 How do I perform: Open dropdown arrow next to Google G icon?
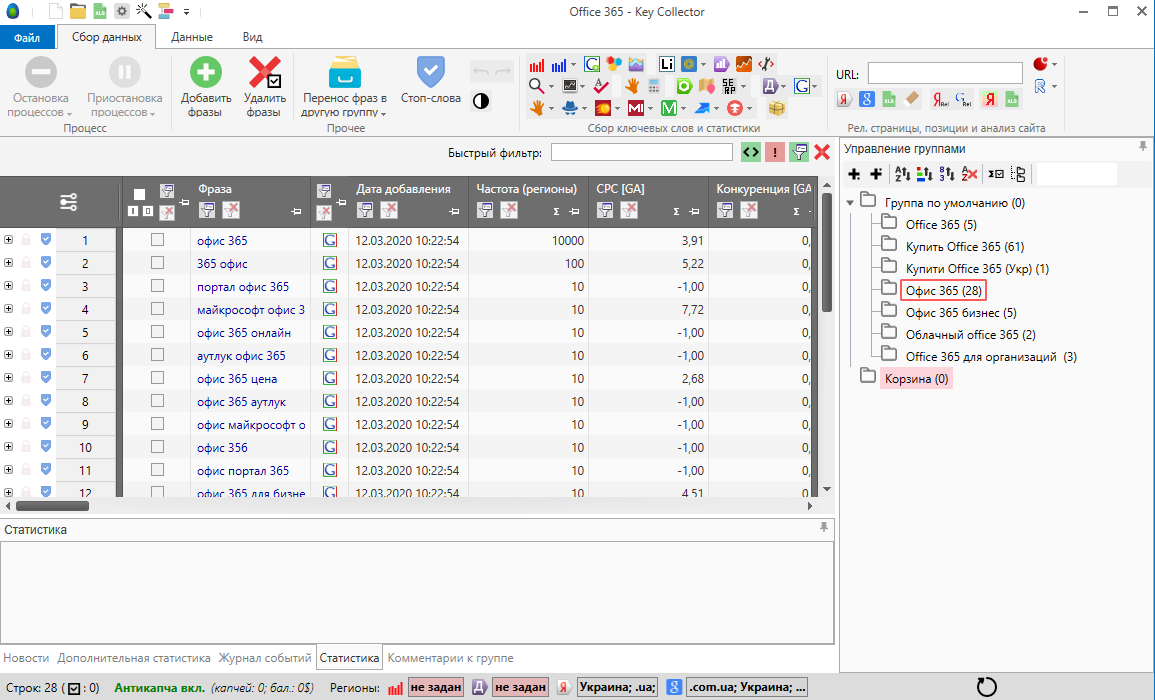point(815,86)
